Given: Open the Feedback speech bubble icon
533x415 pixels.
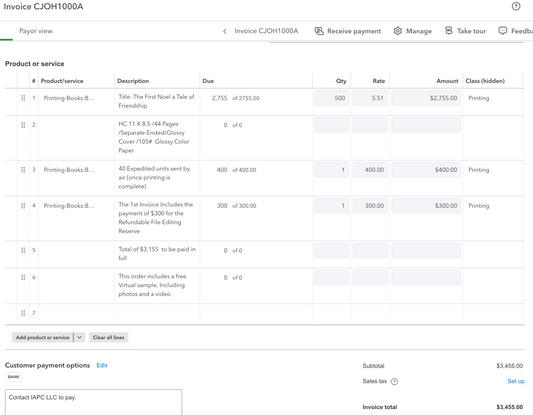Looking at the screenshot, I should coord(502,31).
